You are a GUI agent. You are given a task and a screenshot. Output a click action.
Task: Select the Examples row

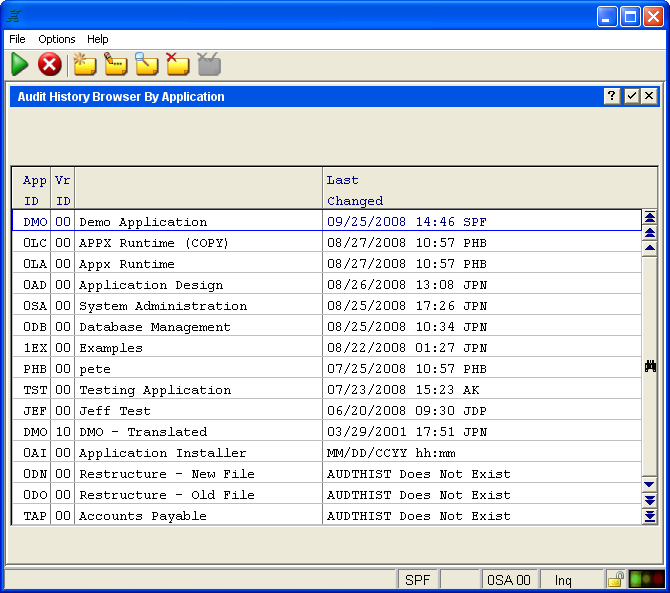coord(327,346)
